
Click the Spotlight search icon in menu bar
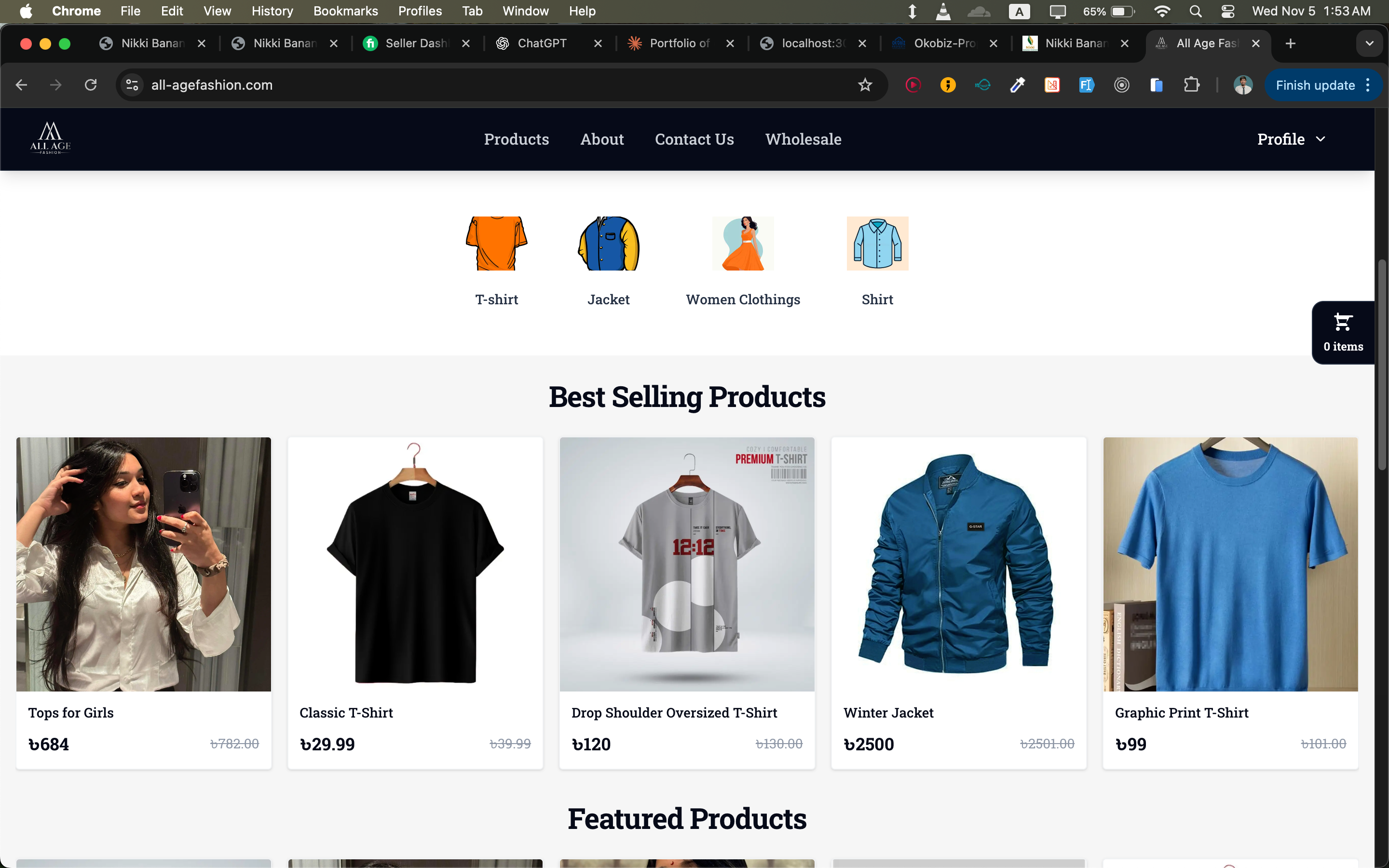coord(1195,11)
